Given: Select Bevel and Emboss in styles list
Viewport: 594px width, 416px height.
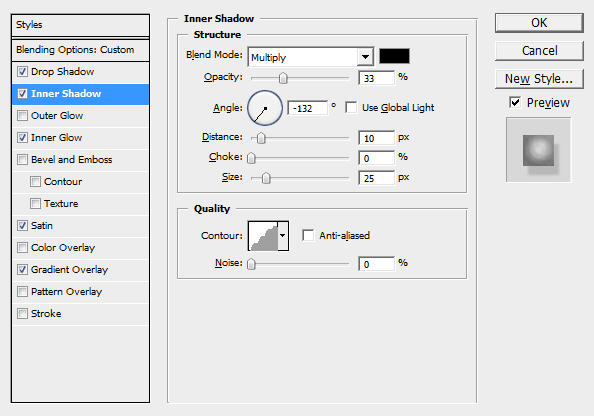Looking at the screenshot, I should pos(72,160).
